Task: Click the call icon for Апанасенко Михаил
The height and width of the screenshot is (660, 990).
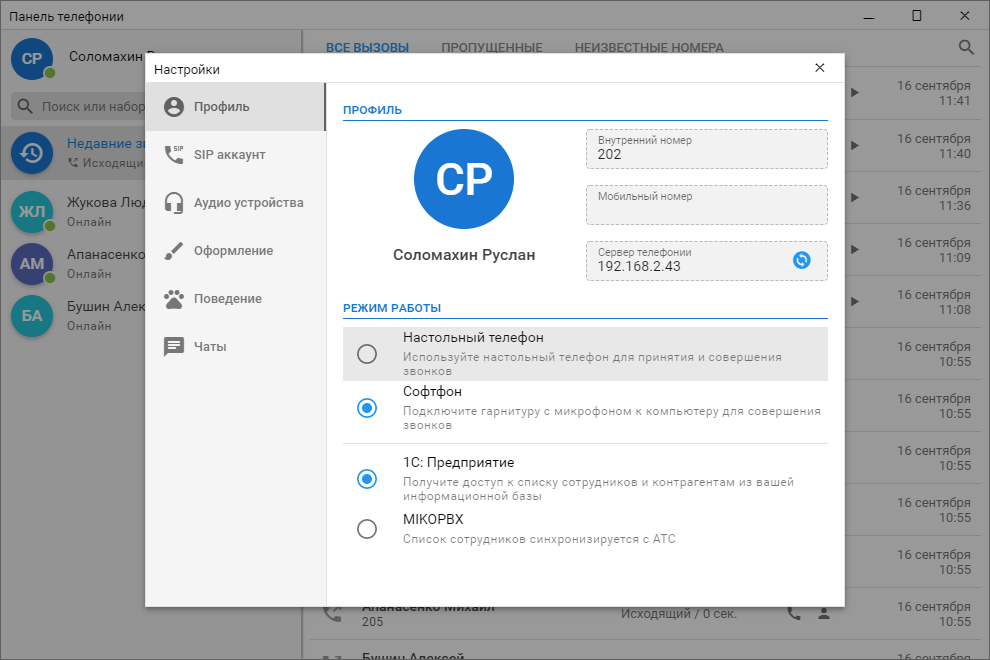Action: coord(794,613)
